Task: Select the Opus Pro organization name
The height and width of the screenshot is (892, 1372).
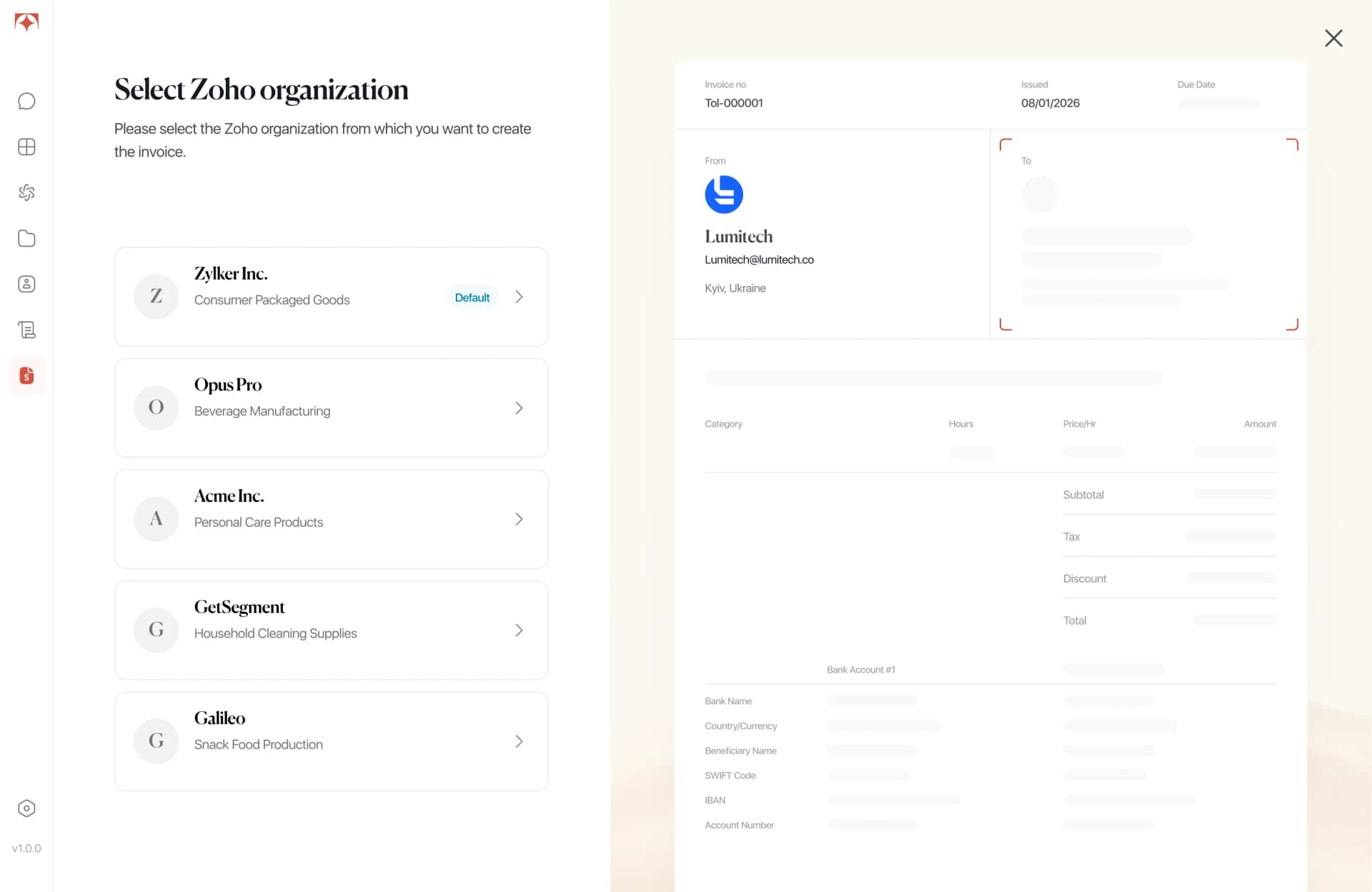Action: coord(228,385)
